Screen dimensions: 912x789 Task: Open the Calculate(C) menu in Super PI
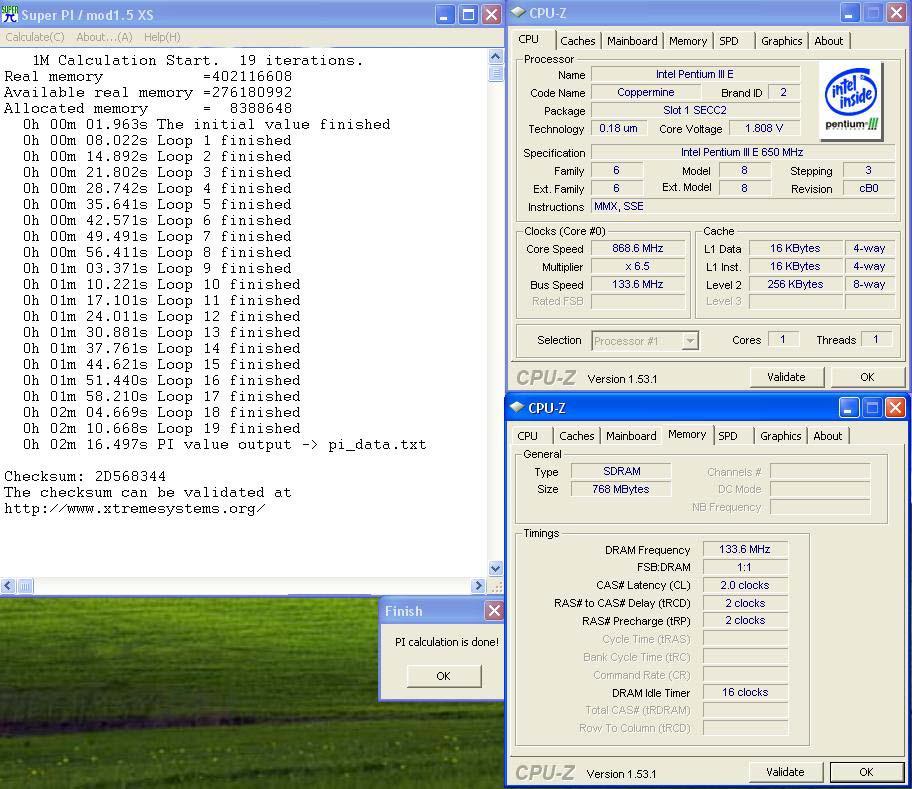tap(35, 37)
